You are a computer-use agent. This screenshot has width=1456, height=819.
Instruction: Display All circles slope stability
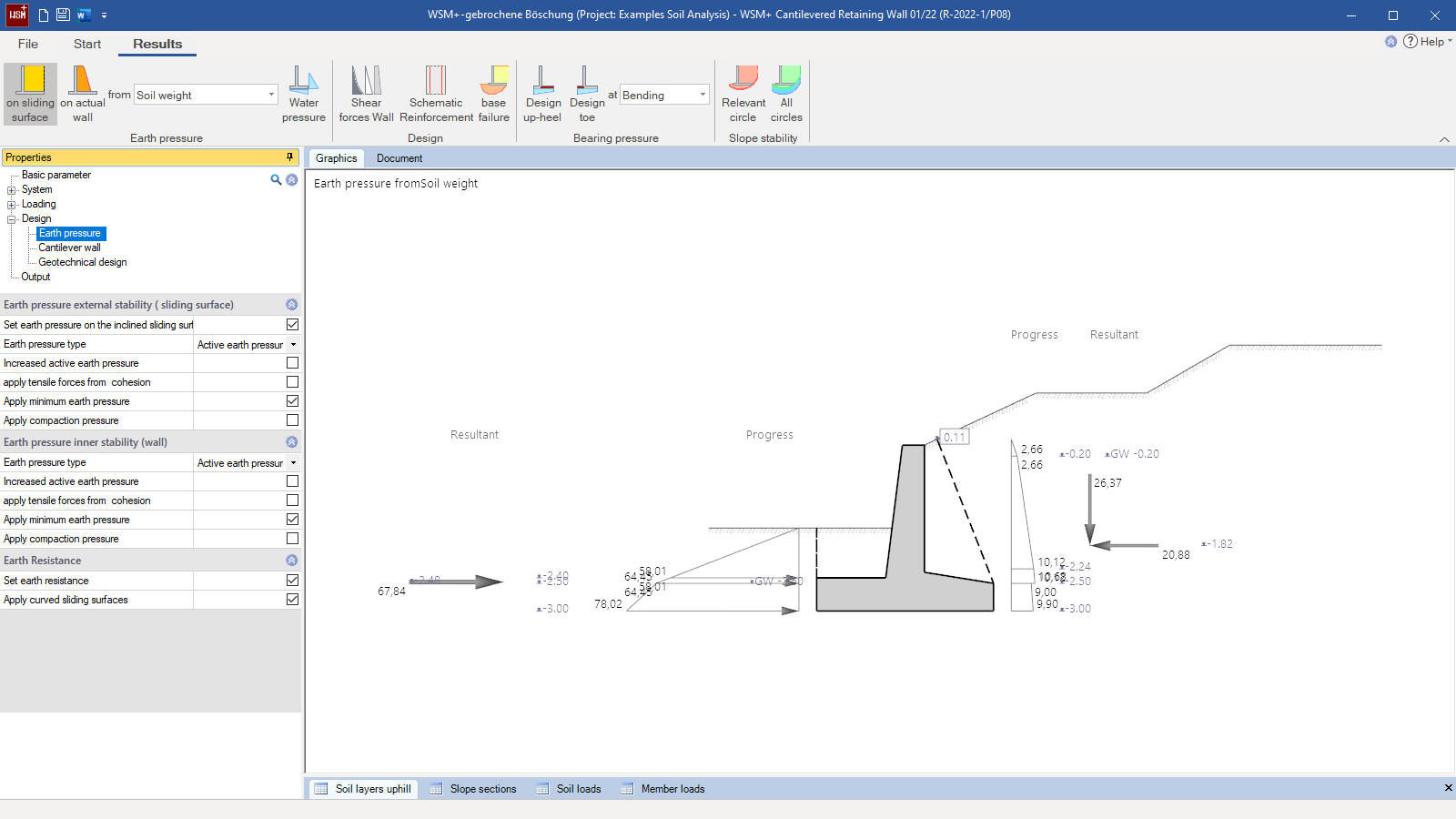pos(786,93)
